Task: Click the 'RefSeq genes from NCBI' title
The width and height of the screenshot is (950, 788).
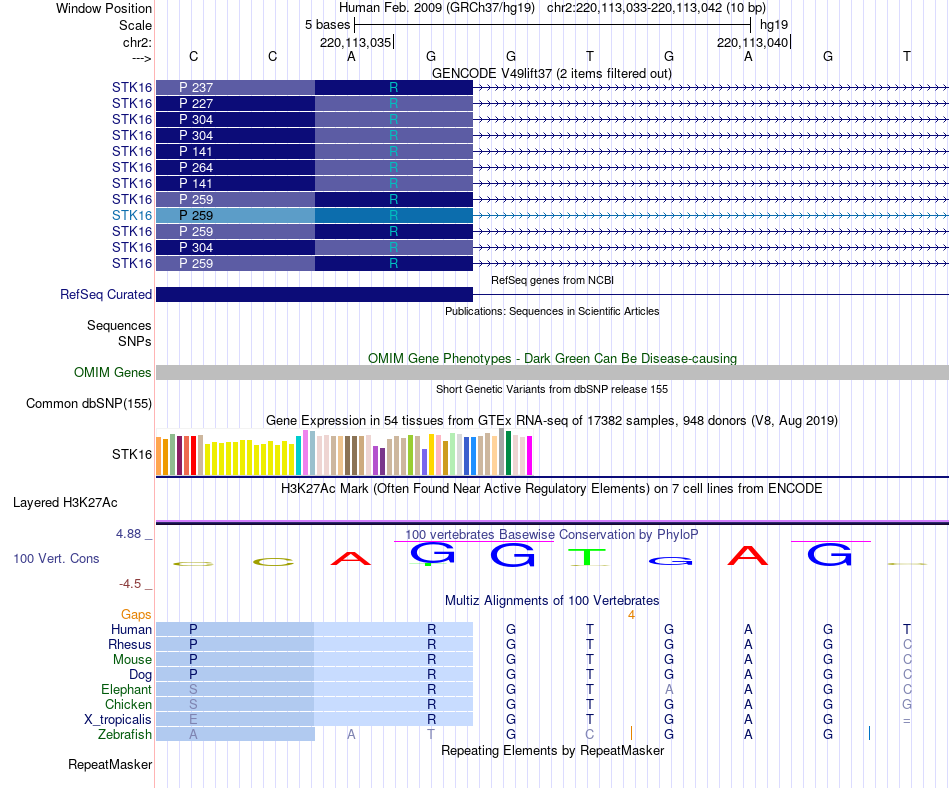Action: pos(552,280)
